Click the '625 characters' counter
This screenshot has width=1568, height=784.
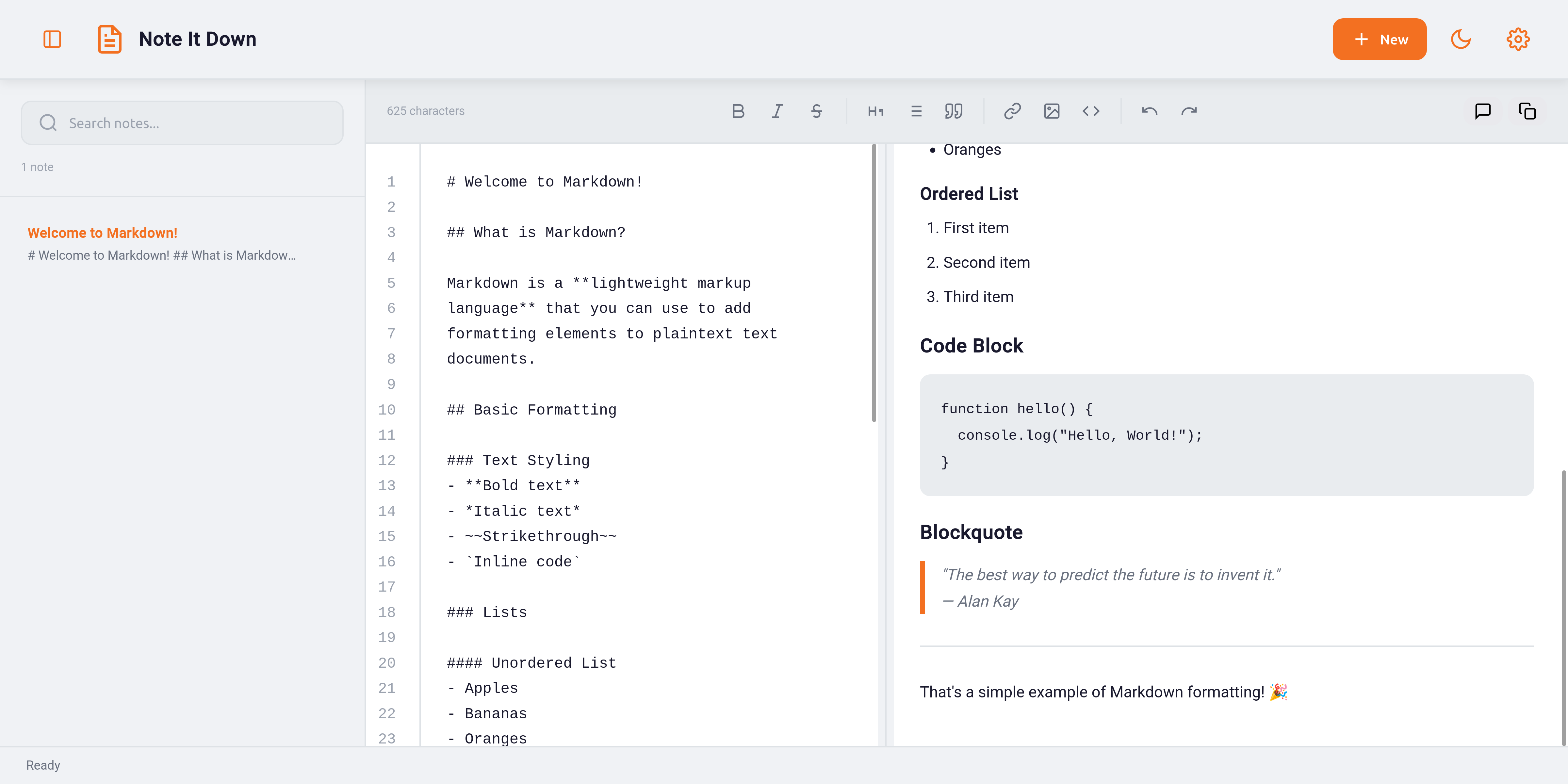pos(425,111)
